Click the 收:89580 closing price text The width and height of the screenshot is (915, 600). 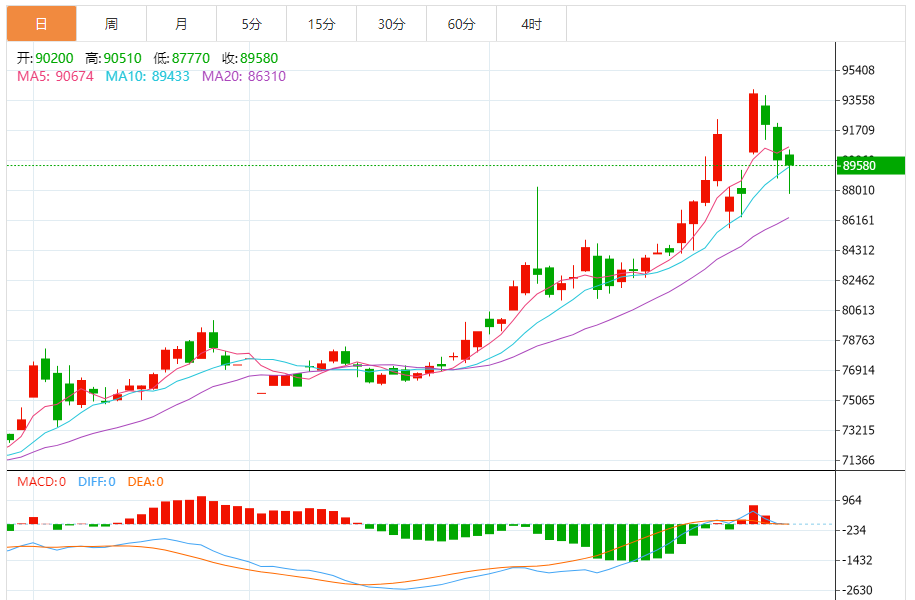[x=250, y=58]
